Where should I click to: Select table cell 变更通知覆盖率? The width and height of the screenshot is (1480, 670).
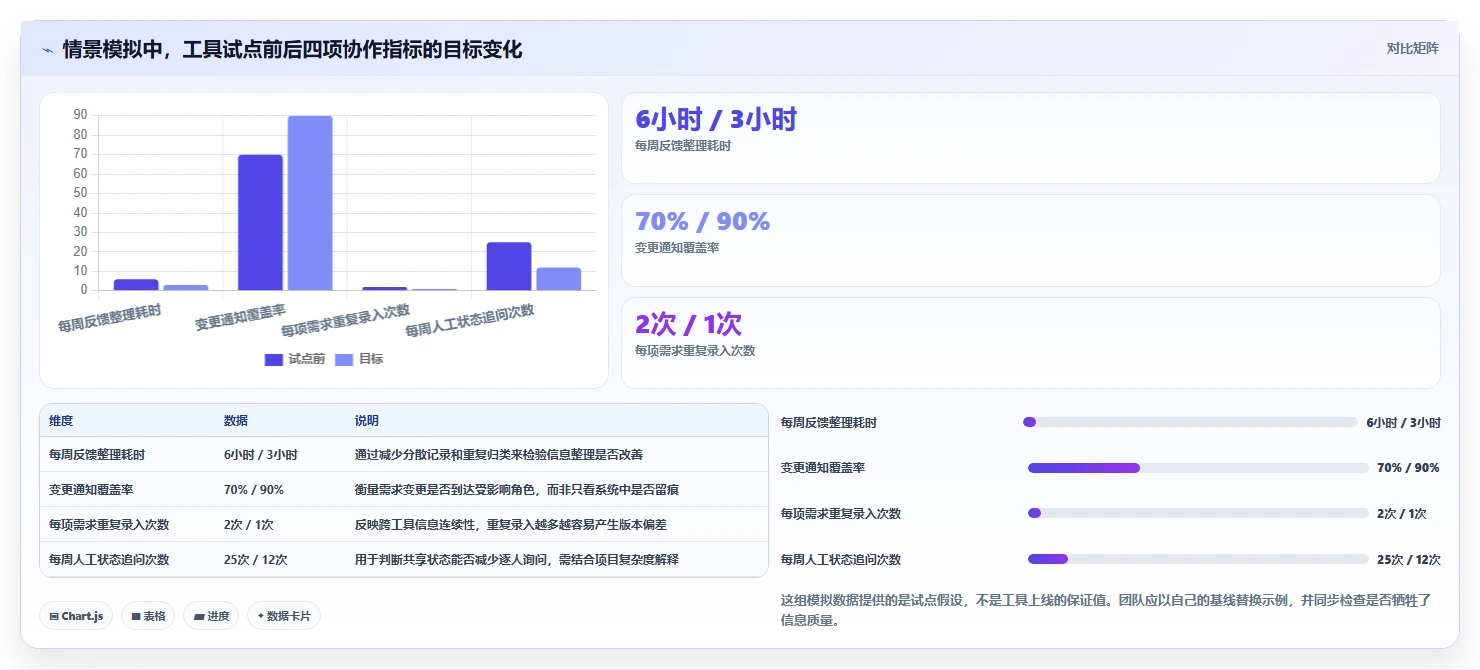(x=91, y=490)
